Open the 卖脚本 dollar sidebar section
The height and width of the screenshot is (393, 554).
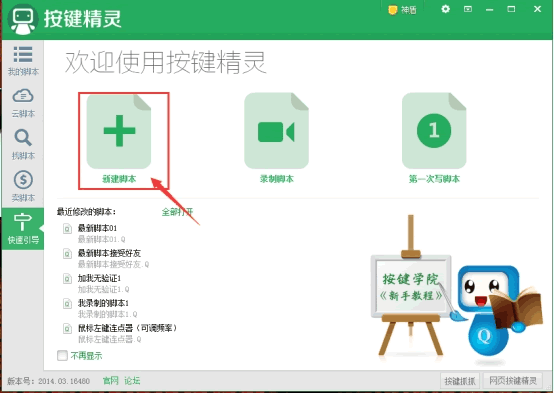[23, 187]
